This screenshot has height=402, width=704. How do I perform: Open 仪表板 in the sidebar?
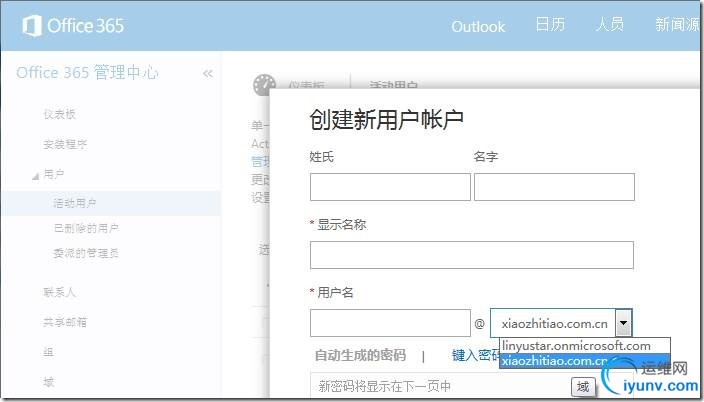pos(59,114)
